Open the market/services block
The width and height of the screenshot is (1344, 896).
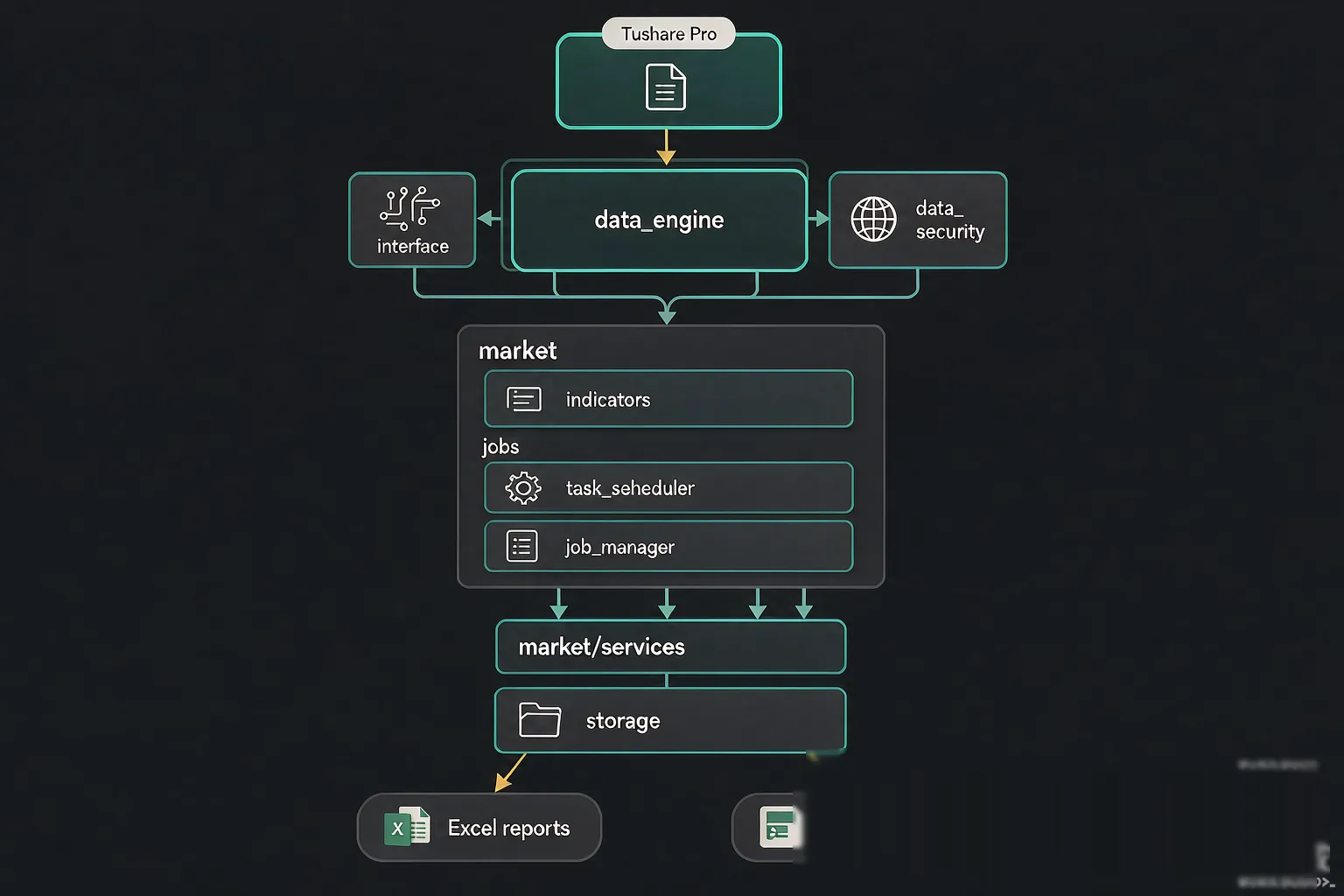click(670, 647)
